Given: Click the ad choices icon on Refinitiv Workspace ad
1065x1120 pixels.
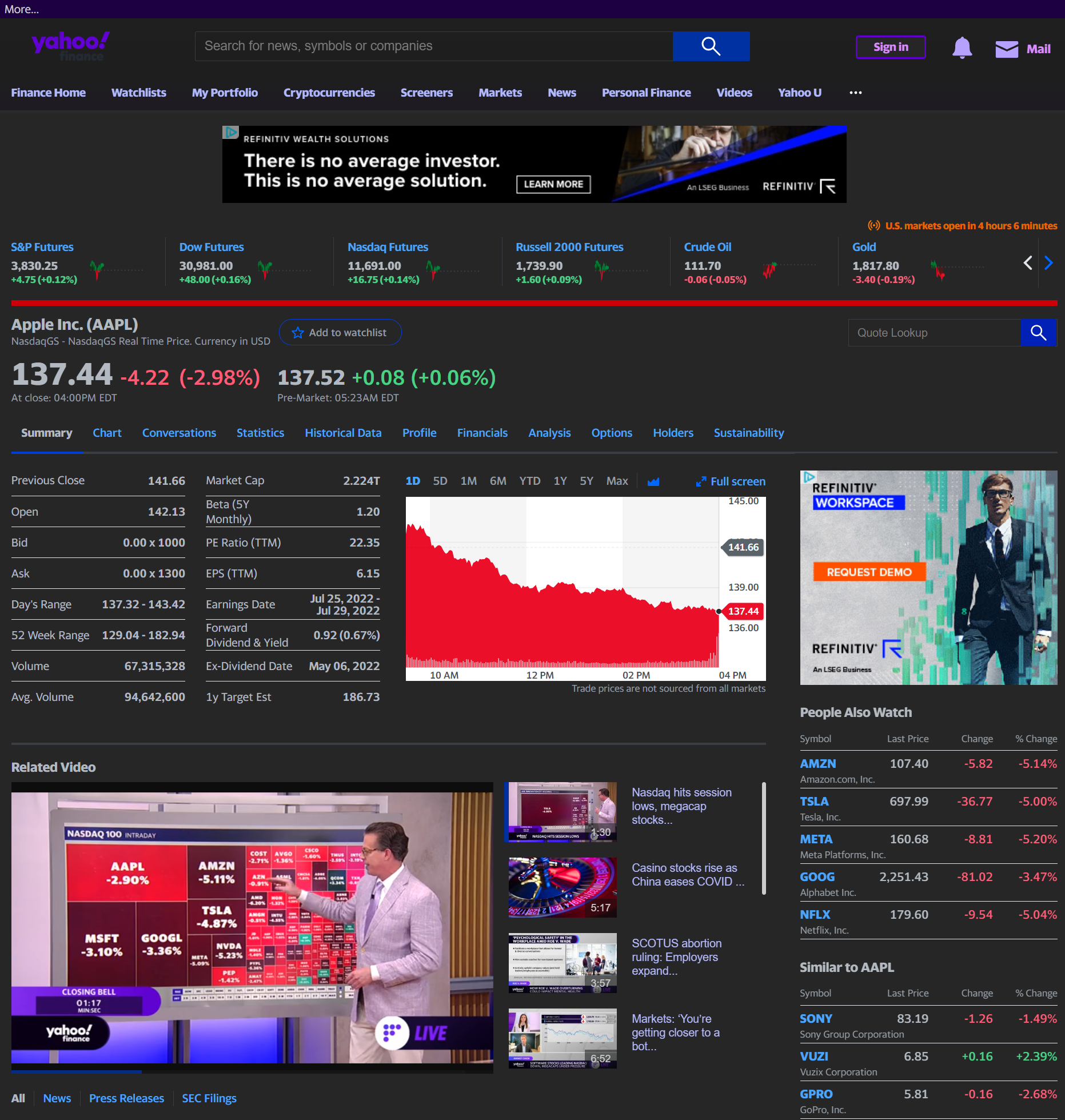Looking at the screenshot, I should [x=808, y=477].
